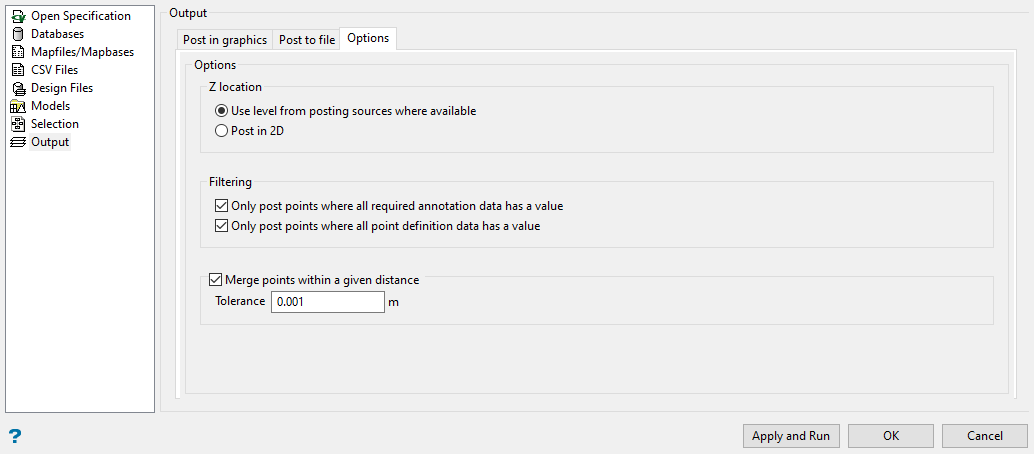Click the Open Specification icon
Screen dimensions: 1034x454
tap(17, 16)
